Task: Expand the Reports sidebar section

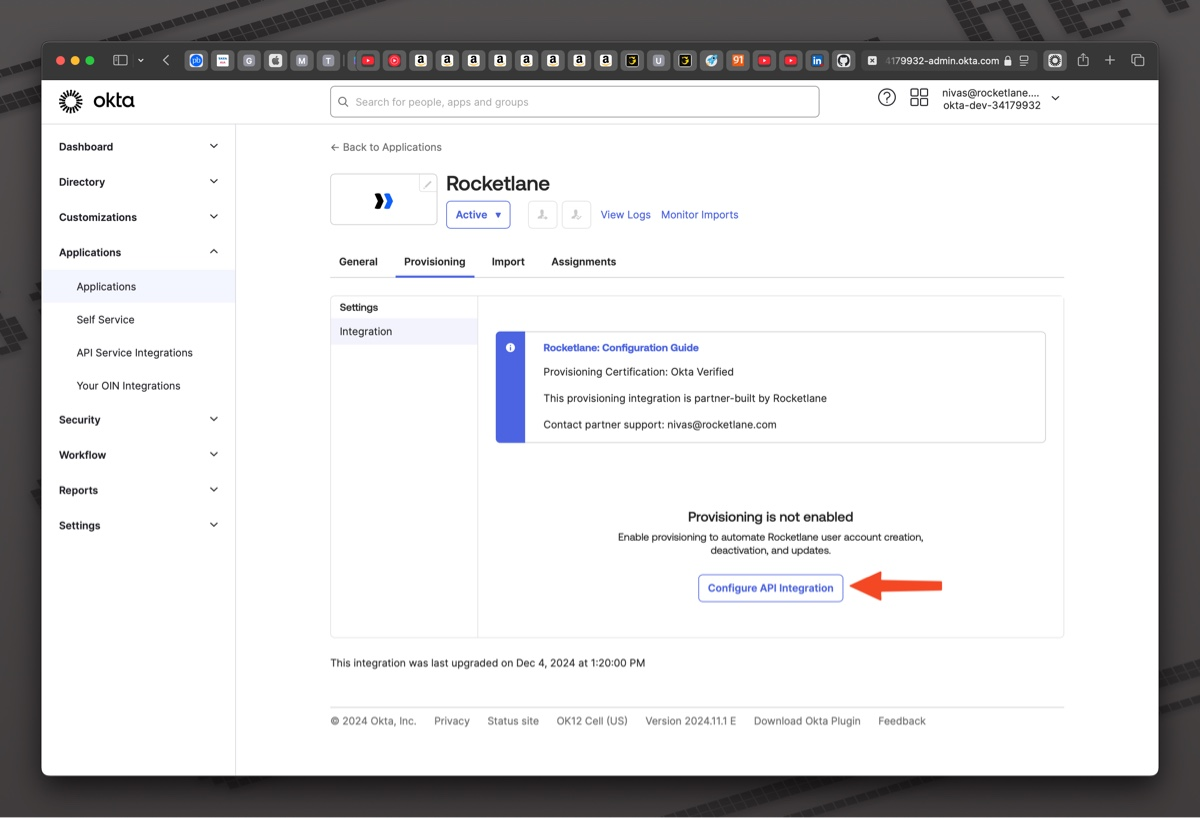Action: 138,490
